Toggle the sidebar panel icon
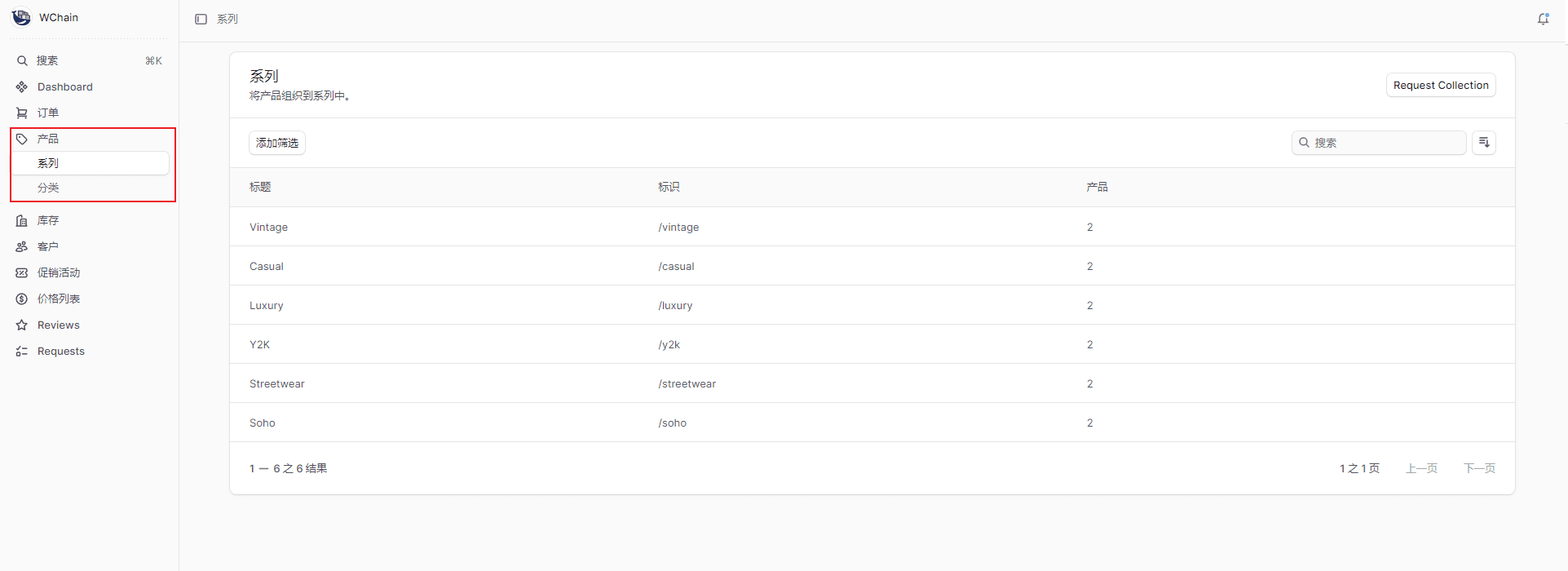The width and height of the screenshot is (1568, 571). point(201,19)
